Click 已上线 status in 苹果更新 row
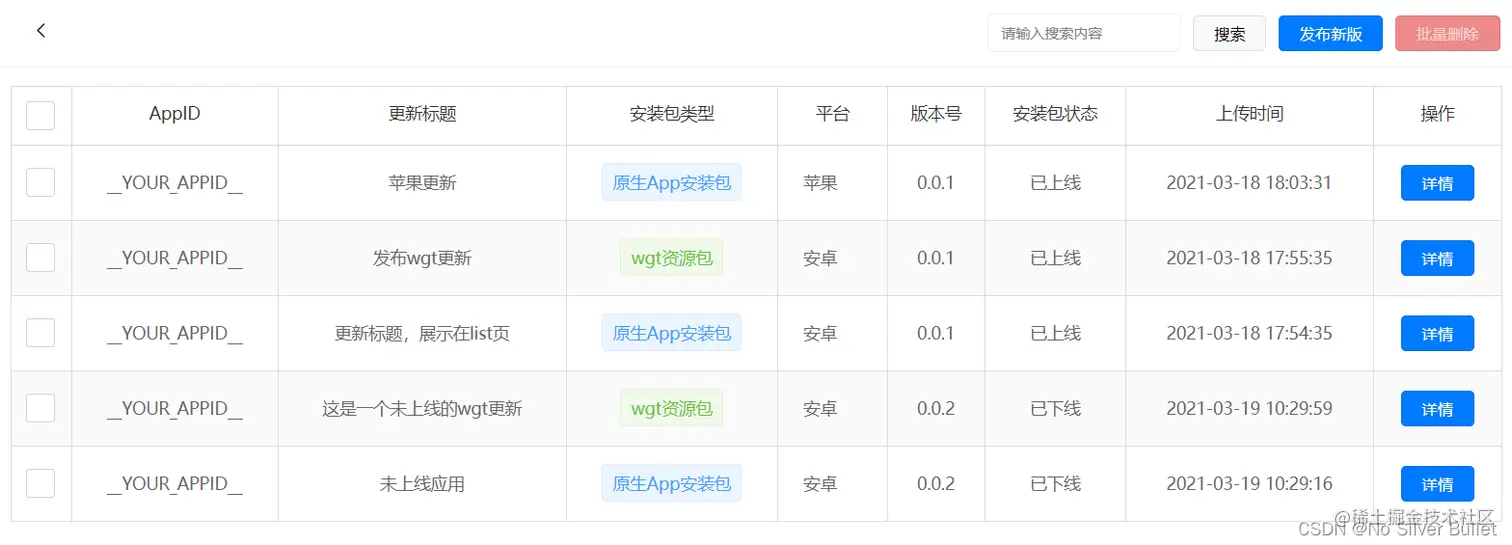This screenshot has width=1512, height=545. pyautogui.click(x=1055, y=183)
